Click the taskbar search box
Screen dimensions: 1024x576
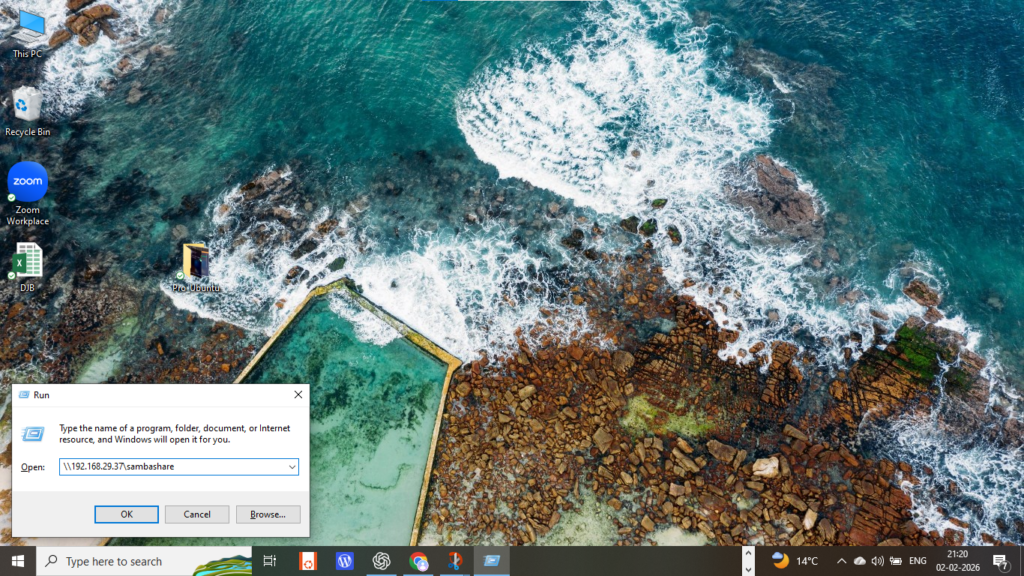tap(144, 561)
